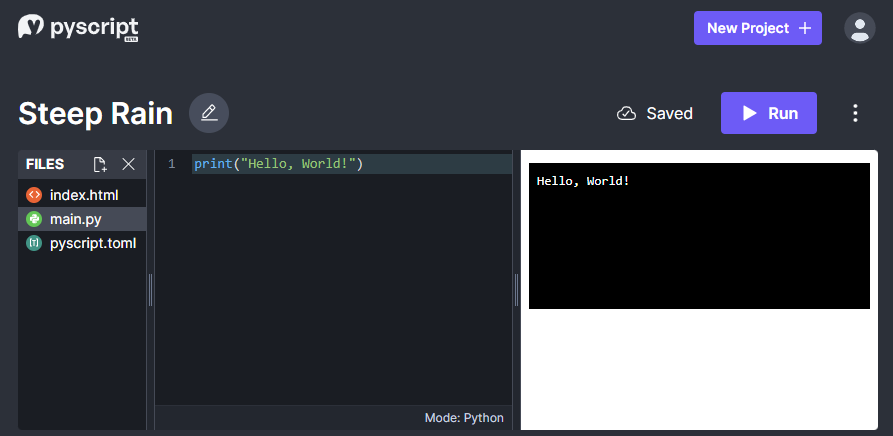Run the project
This screenshot has height=436, width=893.
[x=769, y=113]
